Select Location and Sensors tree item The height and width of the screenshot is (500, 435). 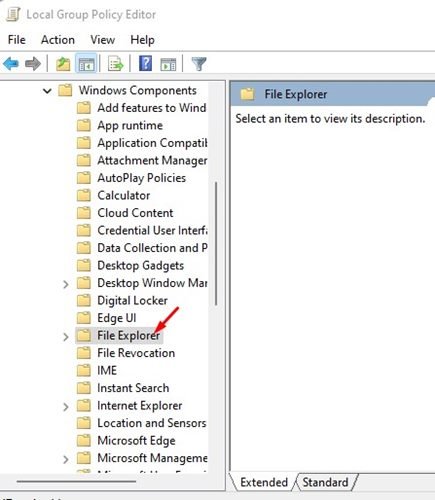tap(152, 423)
